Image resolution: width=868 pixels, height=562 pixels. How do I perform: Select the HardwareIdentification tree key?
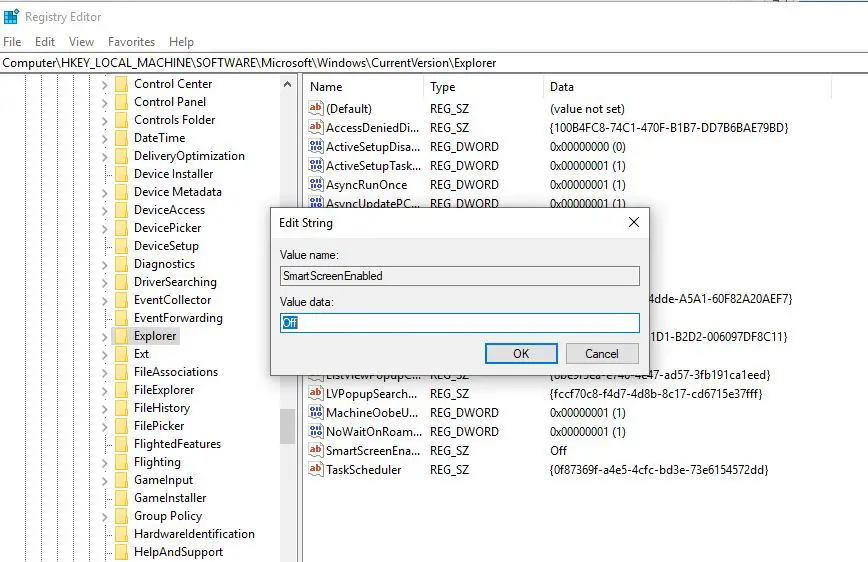coord(194,534)
